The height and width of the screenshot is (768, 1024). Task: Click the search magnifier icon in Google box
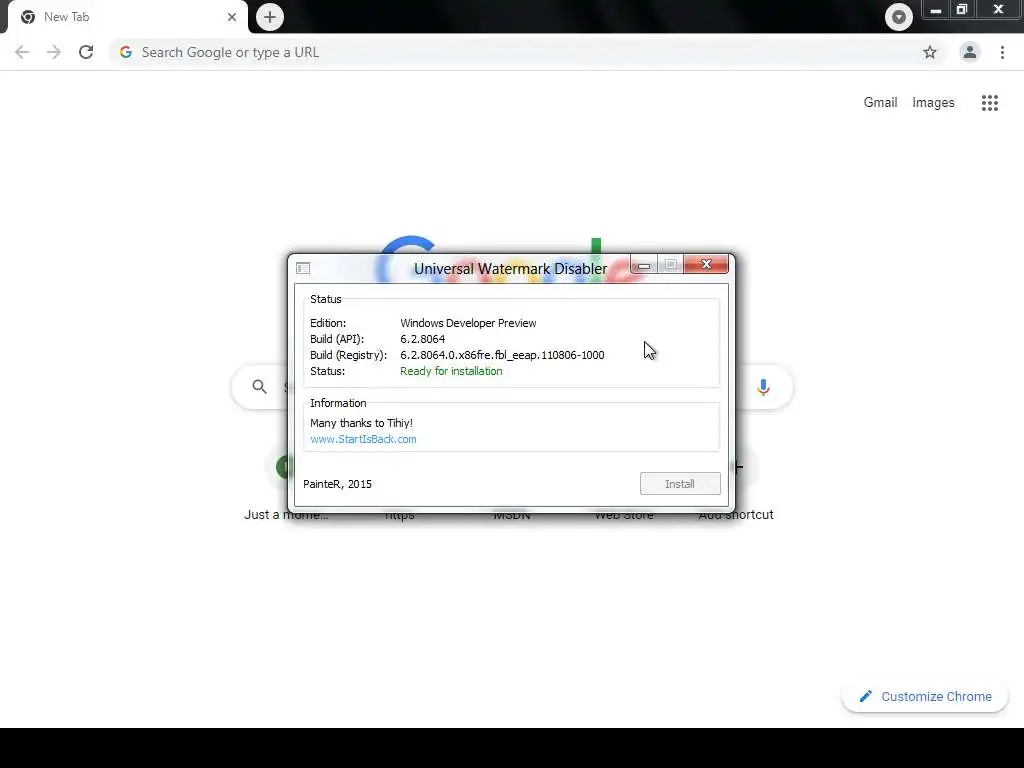[259, 387]
